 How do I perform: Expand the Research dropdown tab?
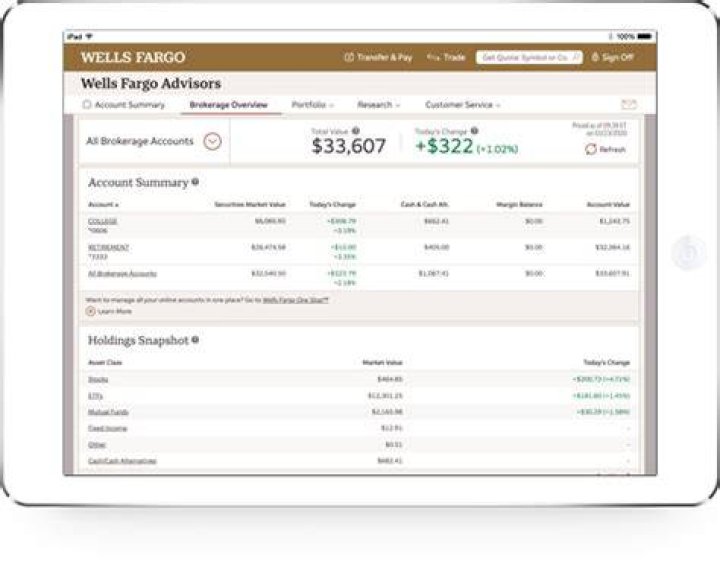pyautogui.click(x=378, y=105)
